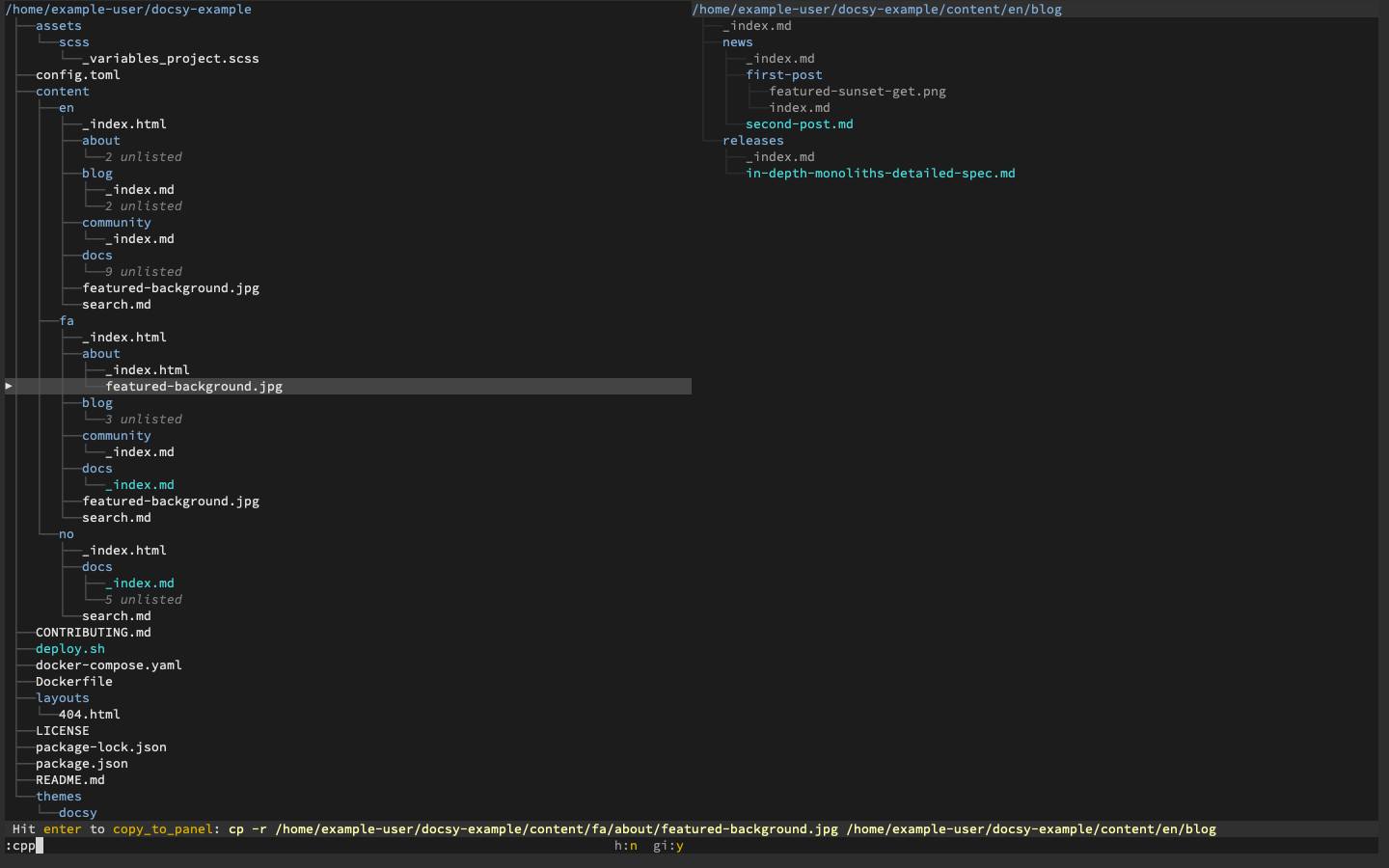
Task: Toggle the gitignore filter gi:y
Action: click(x=668, y=846)
